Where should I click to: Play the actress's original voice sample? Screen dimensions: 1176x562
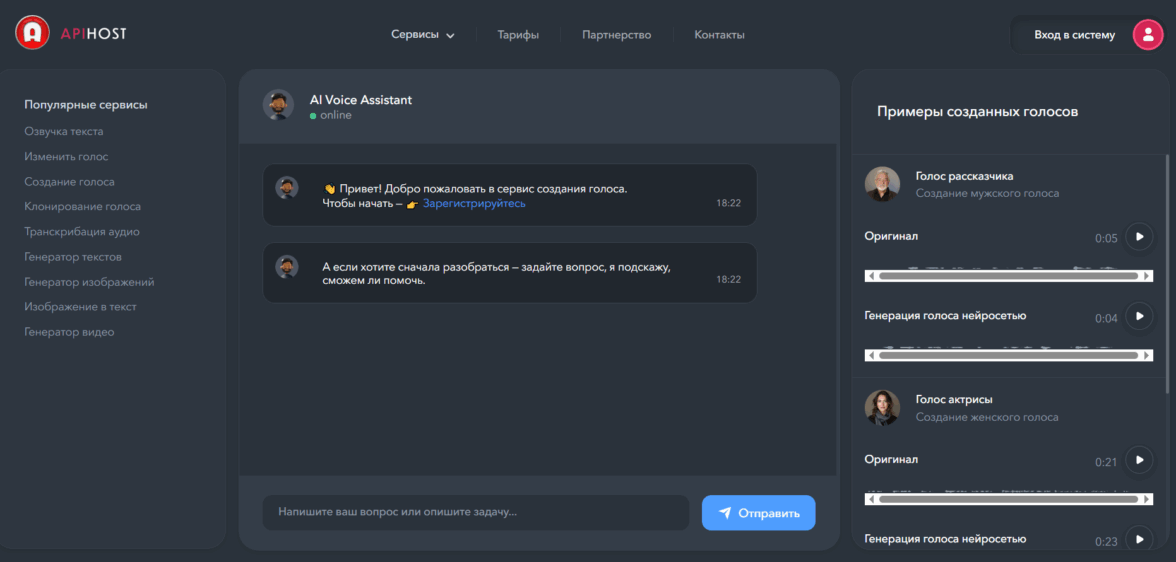point(1139,460)
